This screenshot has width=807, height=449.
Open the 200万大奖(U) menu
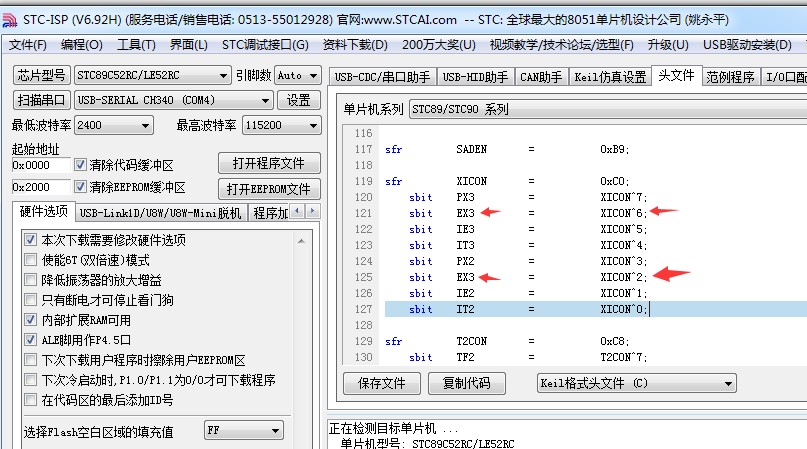(x=438, y=45)
